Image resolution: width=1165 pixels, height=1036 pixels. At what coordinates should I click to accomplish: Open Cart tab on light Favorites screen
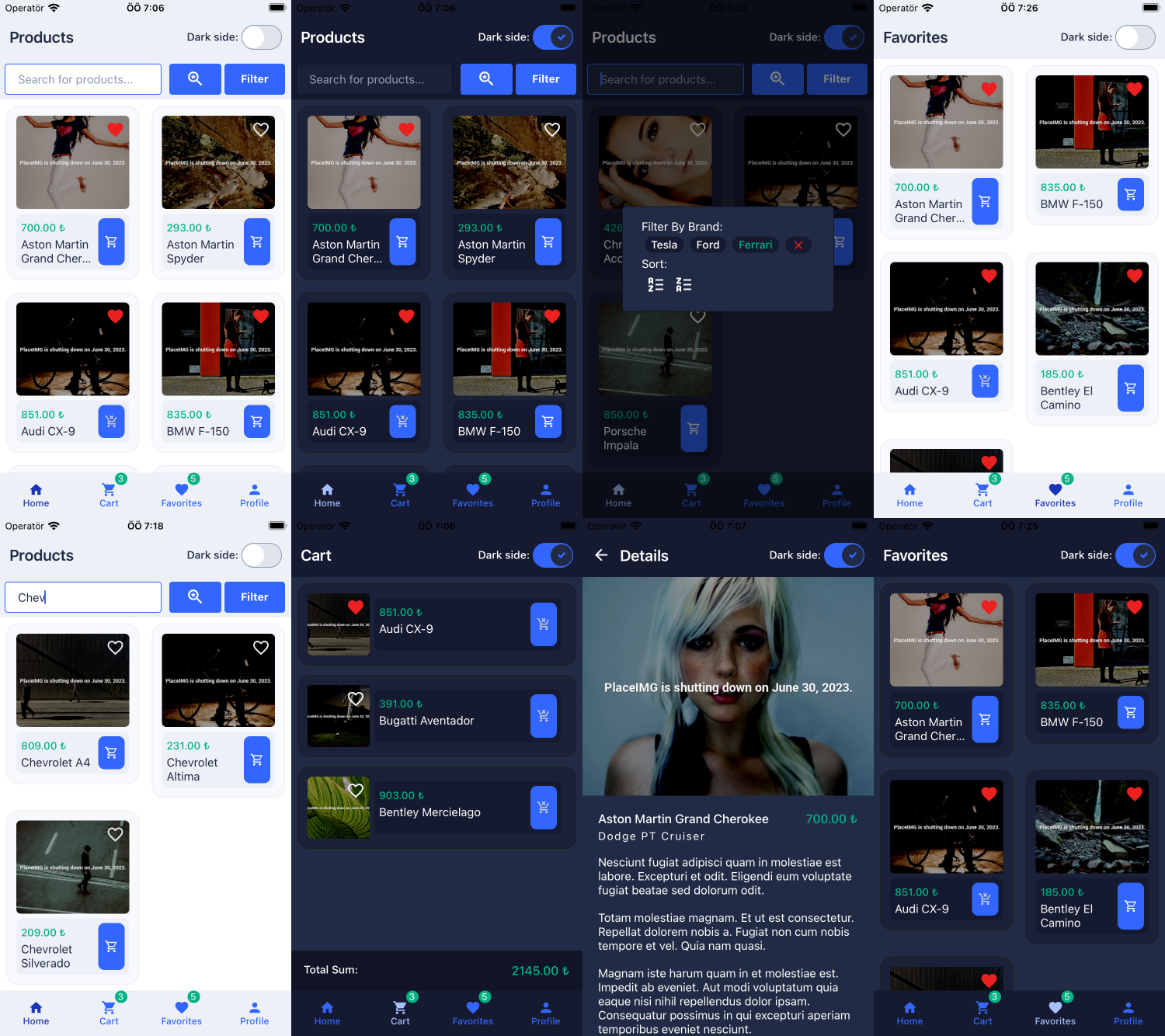(982, 495)
